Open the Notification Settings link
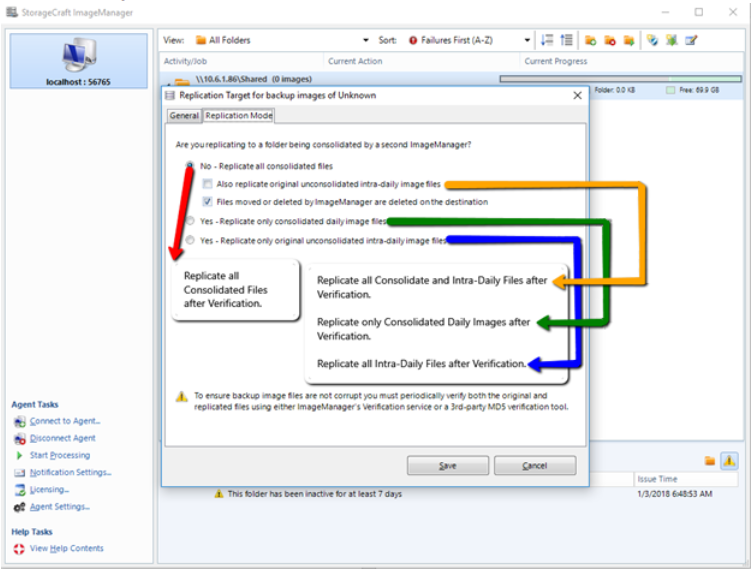751x570 pixels. coord(70,472)
